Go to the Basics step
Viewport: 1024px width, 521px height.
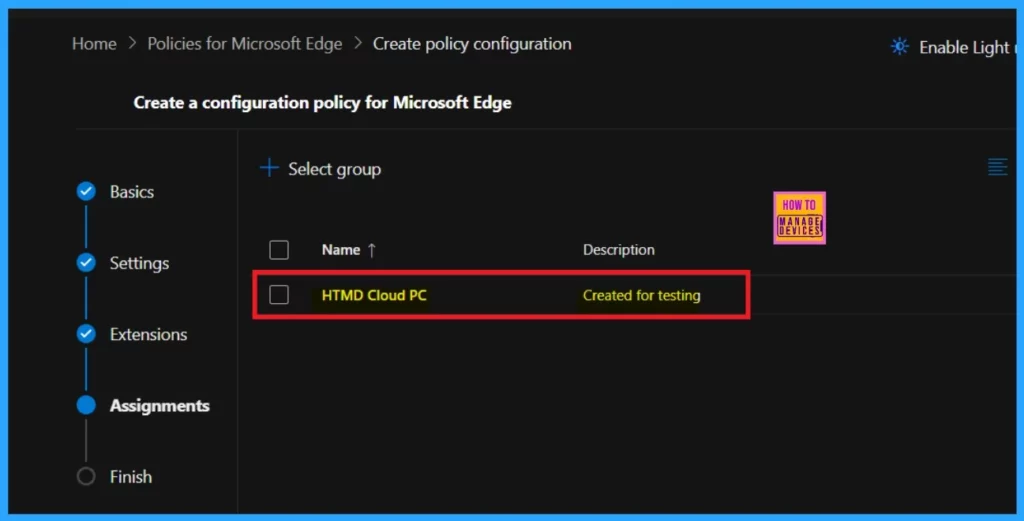coord(132,192)
